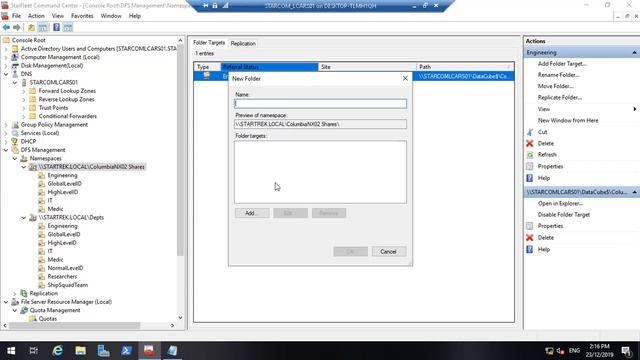Click the Delete icon under Engineering actions

coord(529,143)
